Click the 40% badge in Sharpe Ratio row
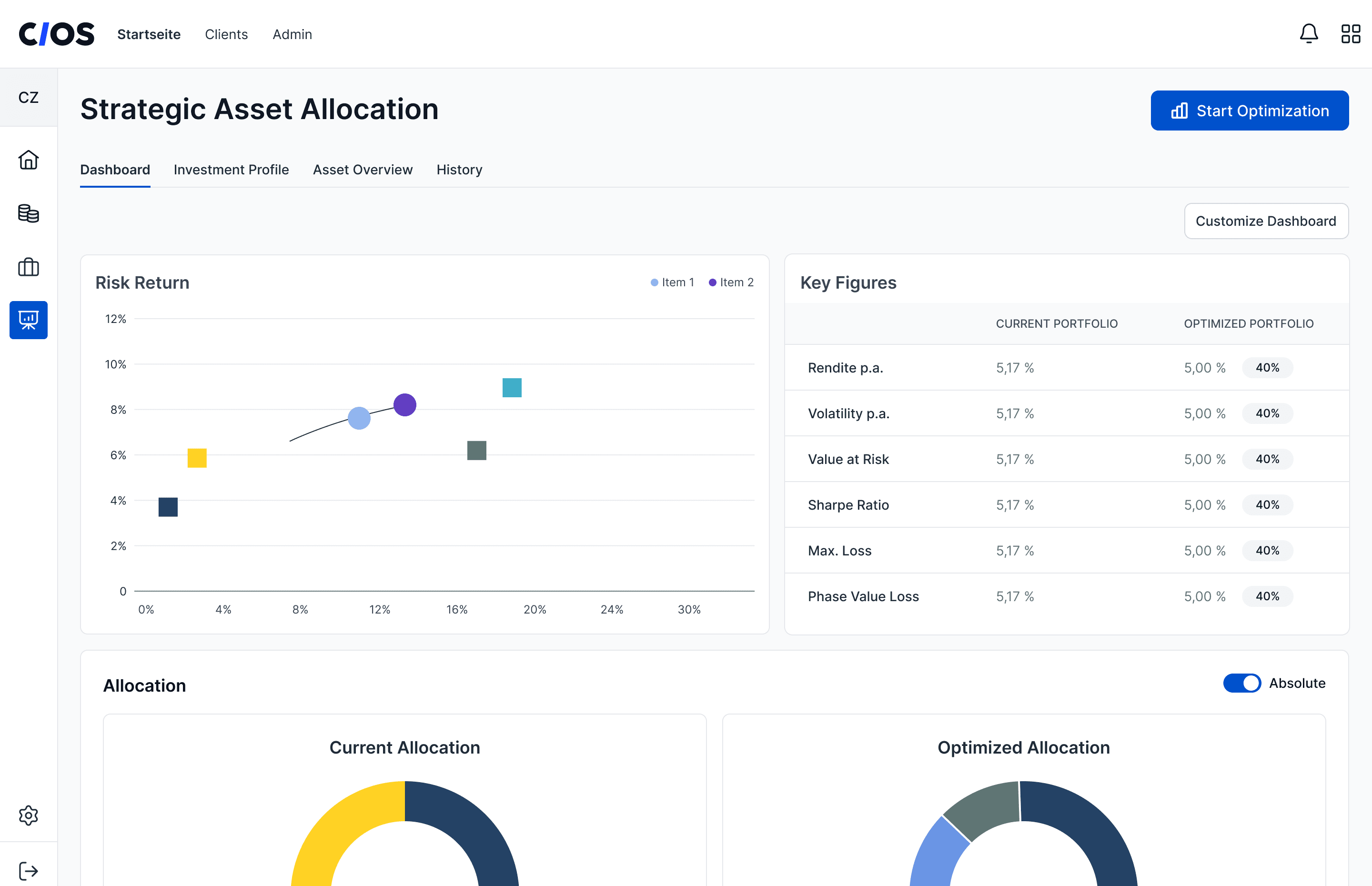The height and width of the screenshot is (886, 1372). click(1267, 505)
